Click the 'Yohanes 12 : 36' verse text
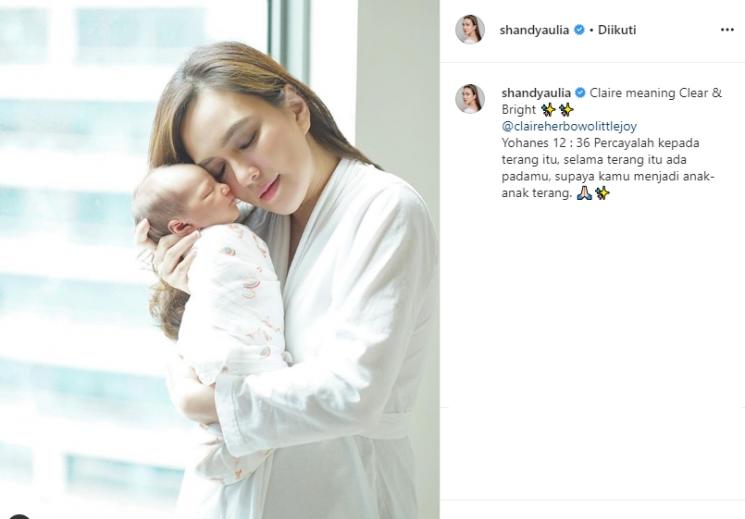 pyautogui.click(x=546, y=143)
